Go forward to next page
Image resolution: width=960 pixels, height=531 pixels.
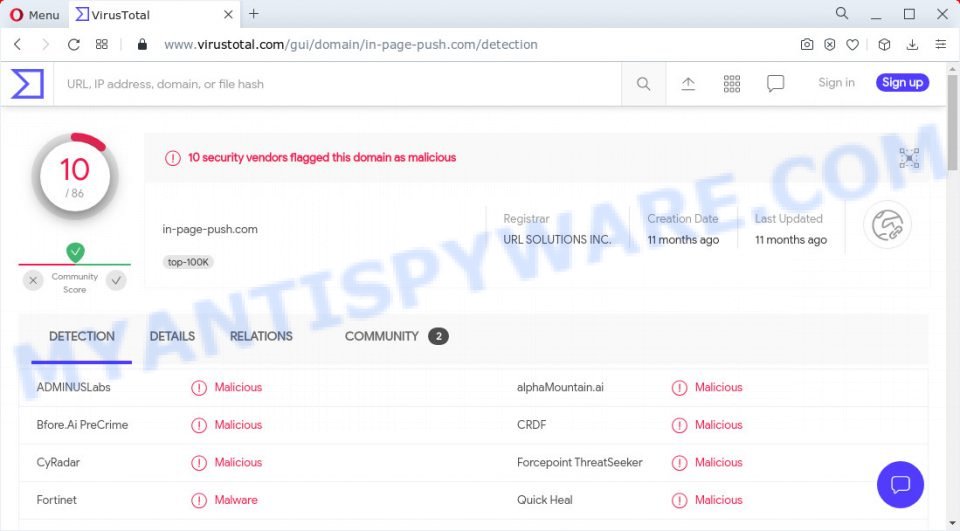click(x=45, y=44)
